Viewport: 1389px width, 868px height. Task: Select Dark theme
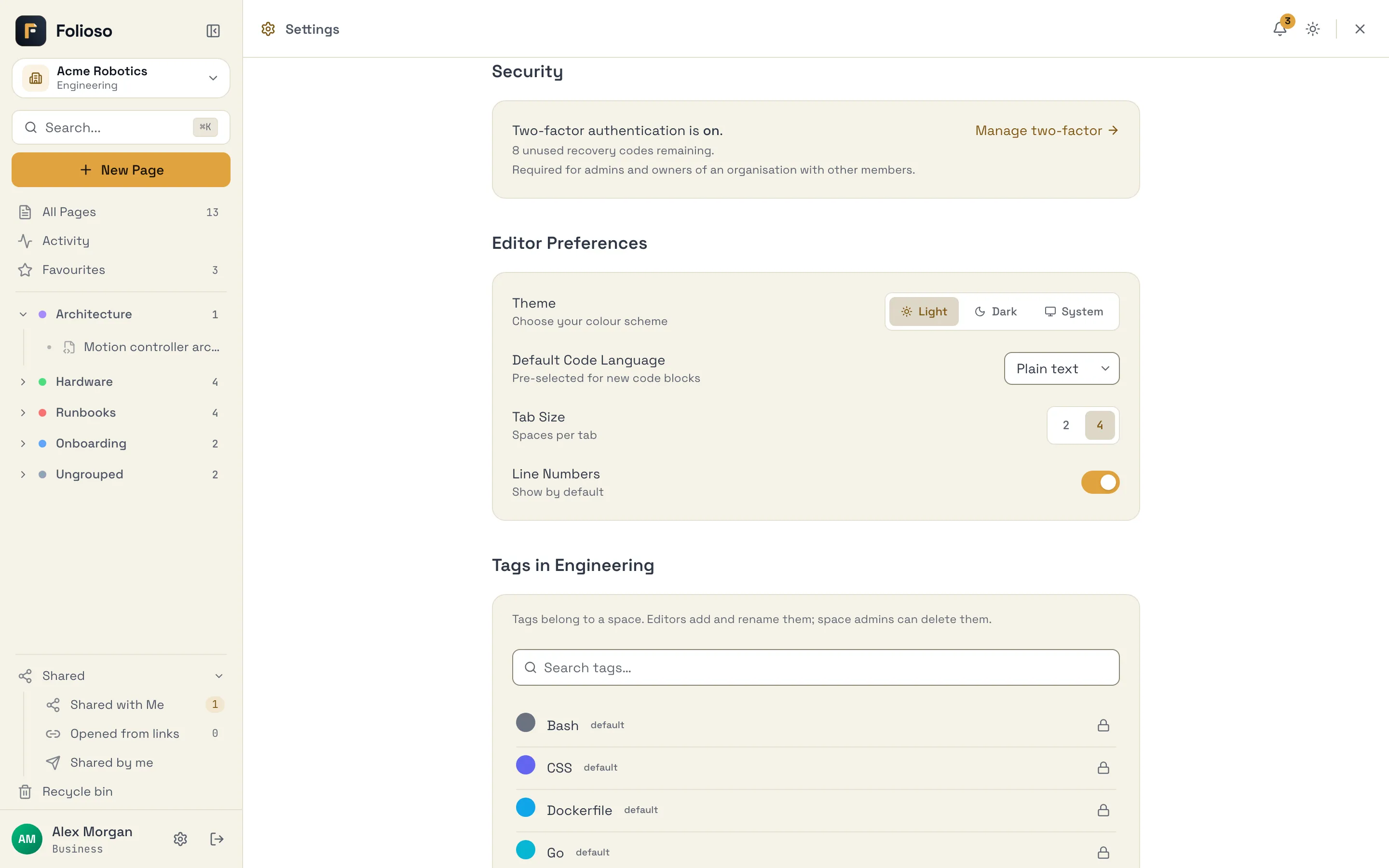(995, 312)
